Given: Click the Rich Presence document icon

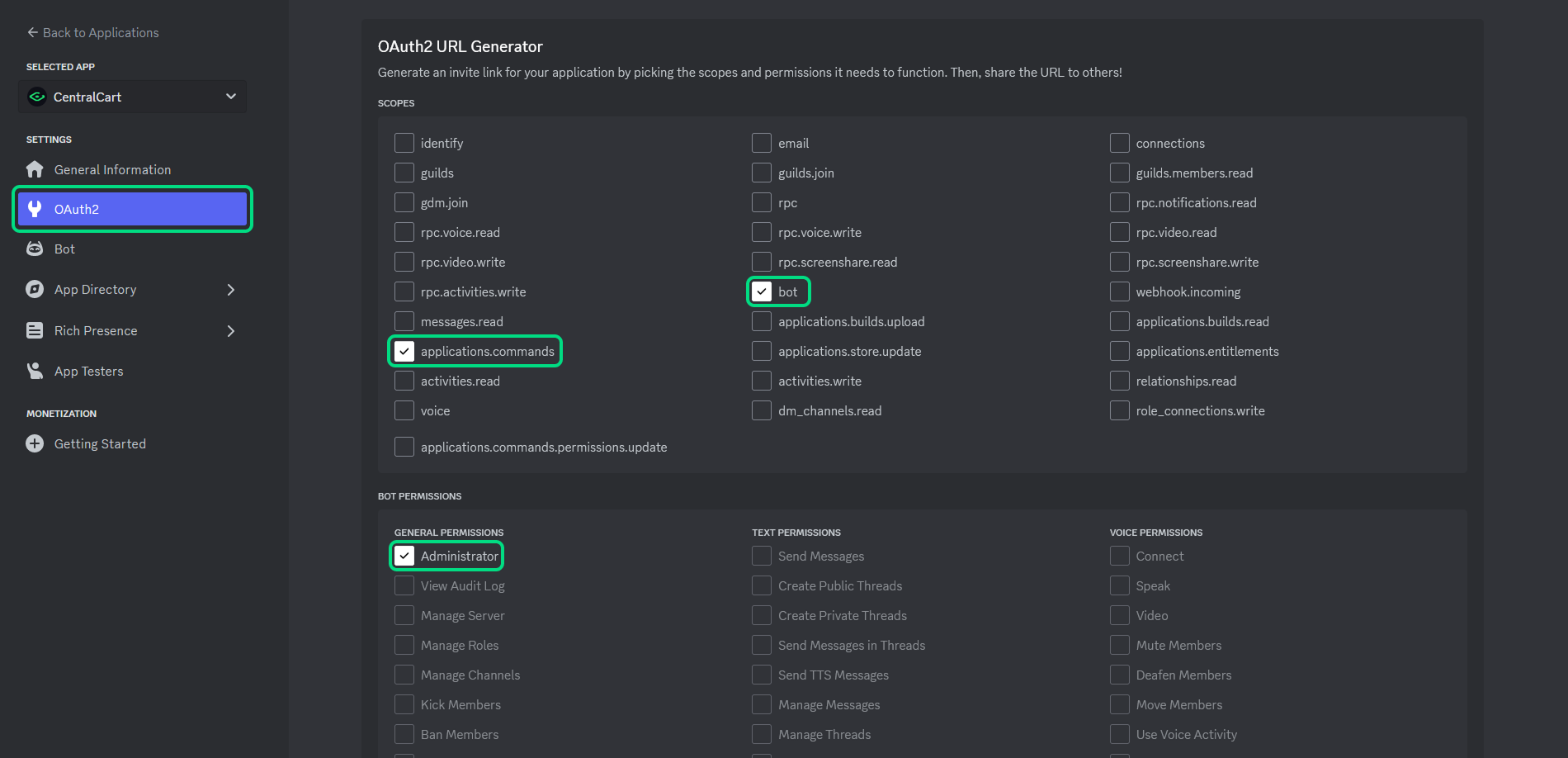Looking at the screenshot, I should (35, 330).
